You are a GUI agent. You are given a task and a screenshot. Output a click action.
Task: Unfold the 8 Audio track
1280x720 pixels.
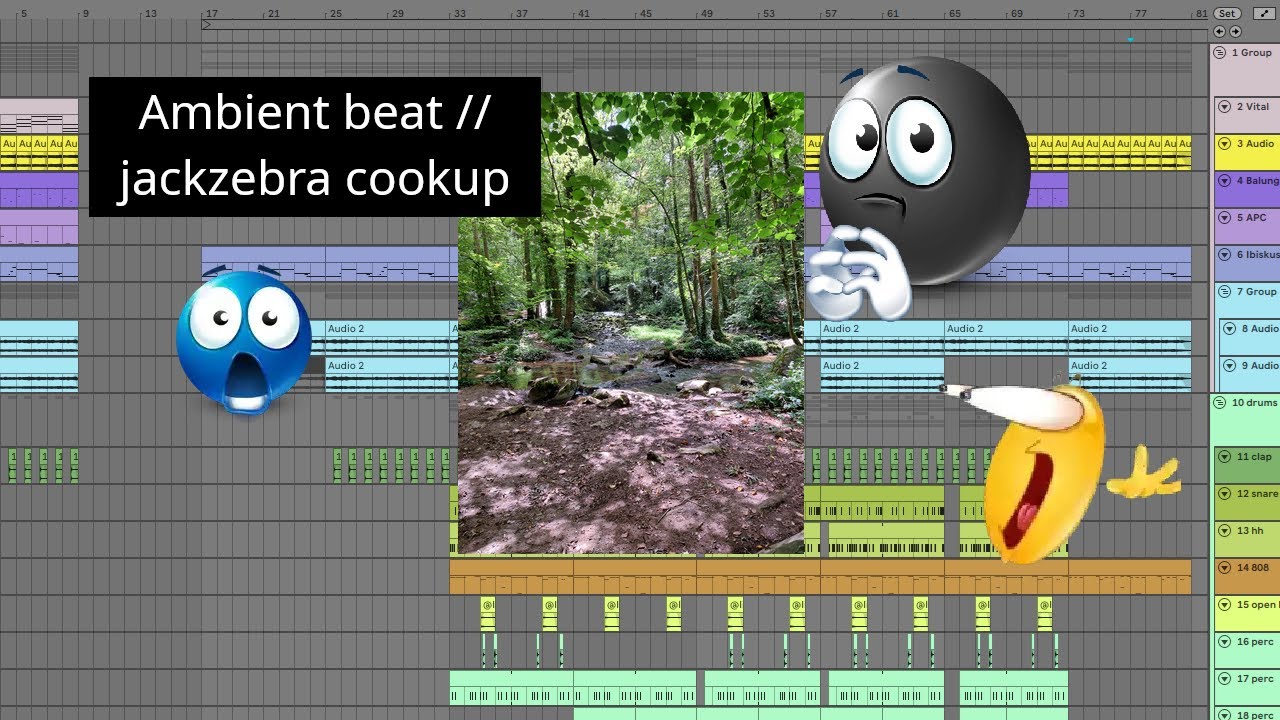click(x=1229, y=328)
